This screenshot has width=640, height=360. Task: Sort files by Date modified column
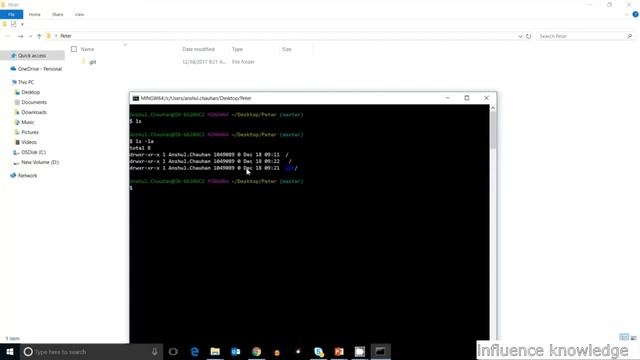point(198,49)
